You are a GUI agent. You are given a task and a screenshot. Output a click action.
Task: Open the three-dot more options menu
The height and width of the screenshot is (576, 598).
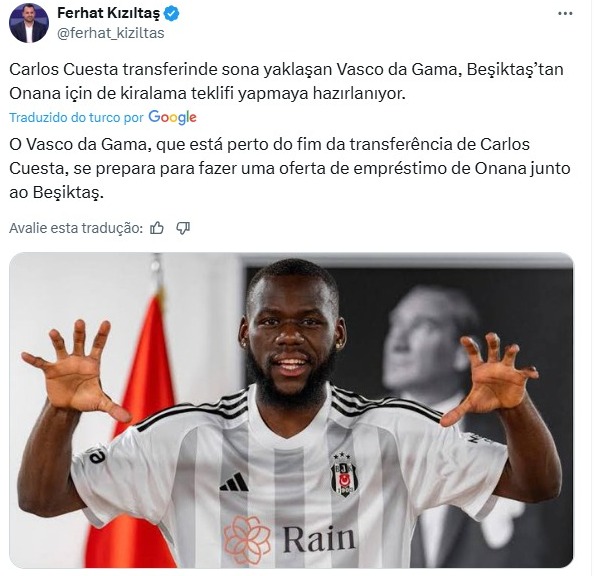point(565,14)
